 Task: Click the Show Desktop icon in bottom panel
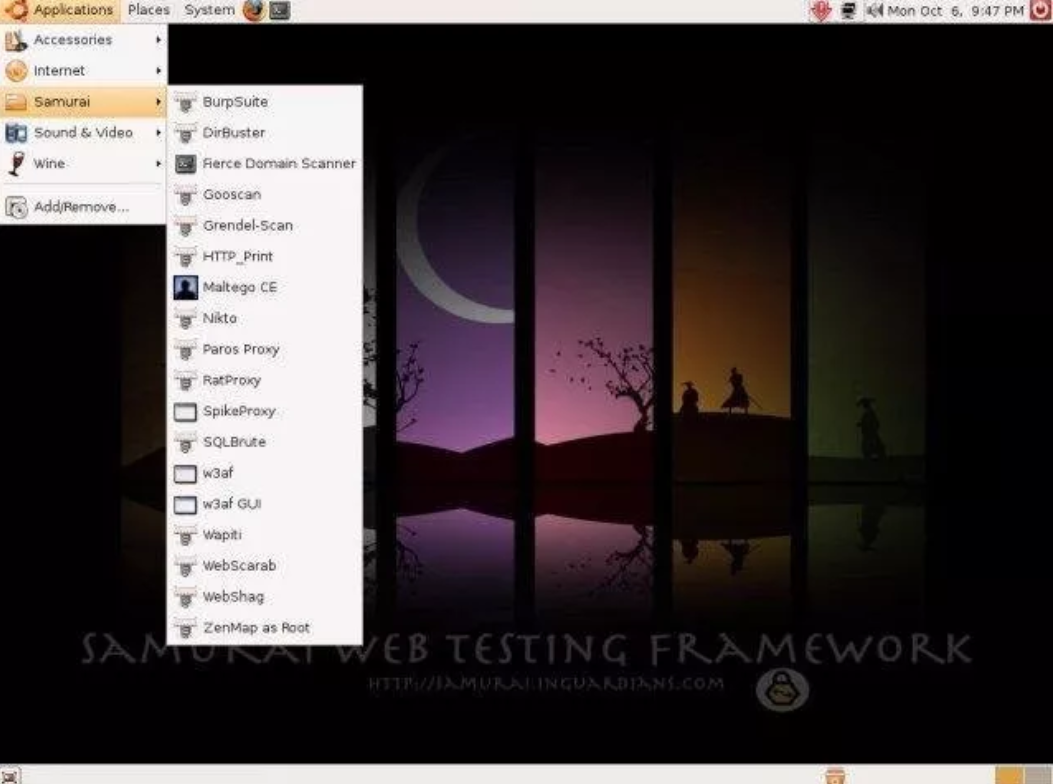tap(10, 776)
